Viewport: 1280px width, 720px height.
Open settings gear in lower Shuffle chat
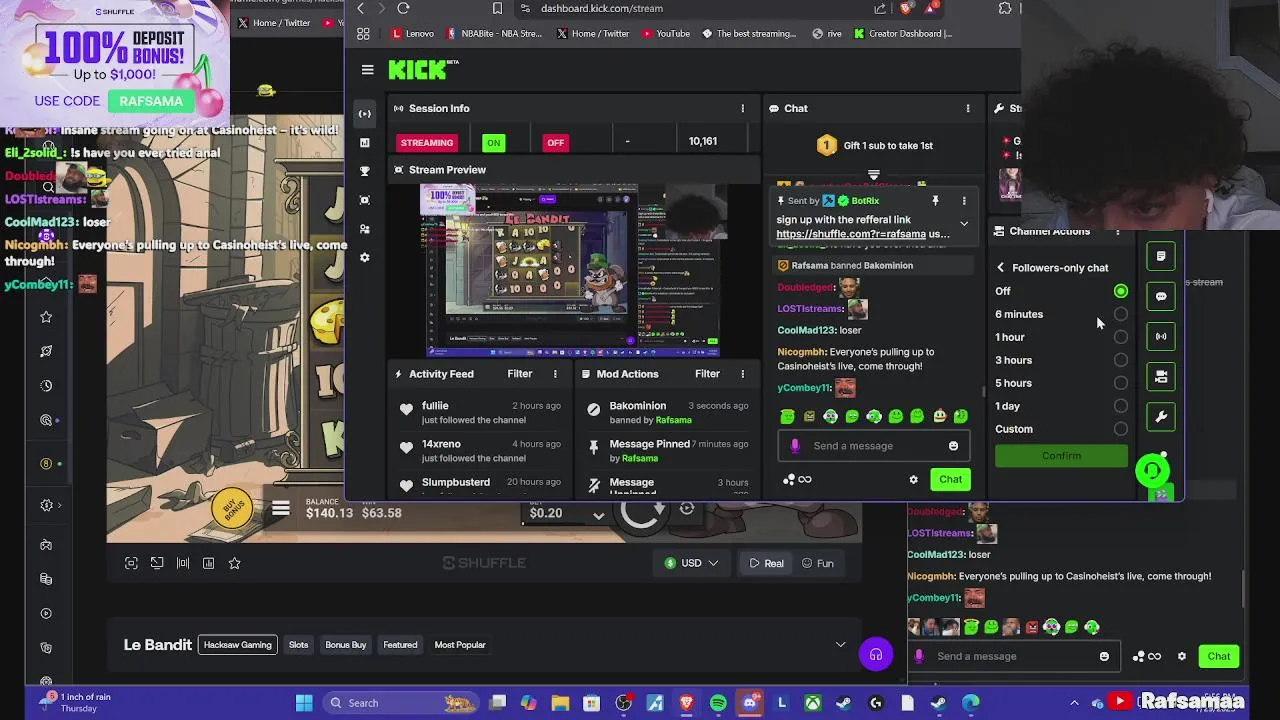1182,657
